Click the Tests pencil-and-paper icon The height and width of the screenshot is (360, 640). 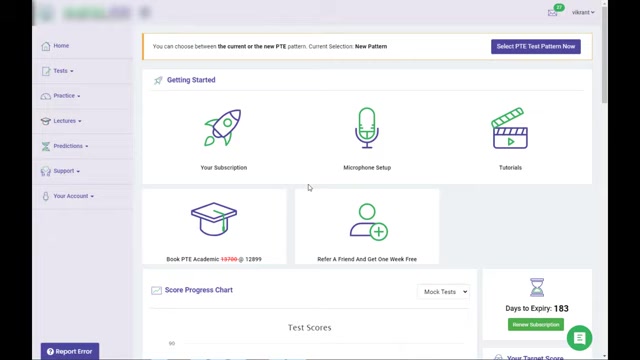coord(46,71)
